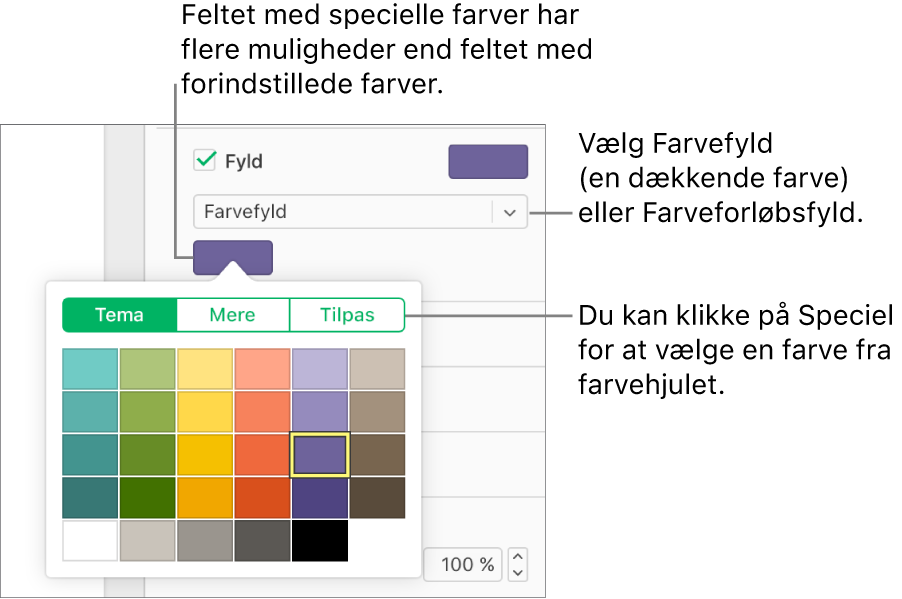Choose the dark brown swatch in fourth row
The image size is (902, 599).
click(377, 498)
